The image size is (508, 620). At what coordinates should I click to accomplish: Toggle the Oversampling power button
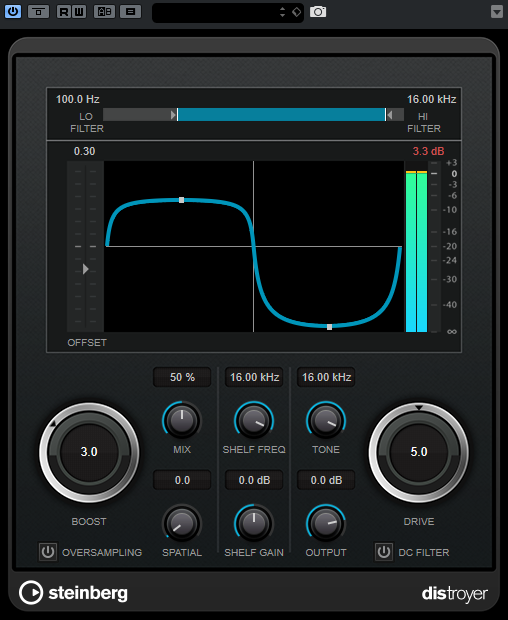[x=48, y=552]
